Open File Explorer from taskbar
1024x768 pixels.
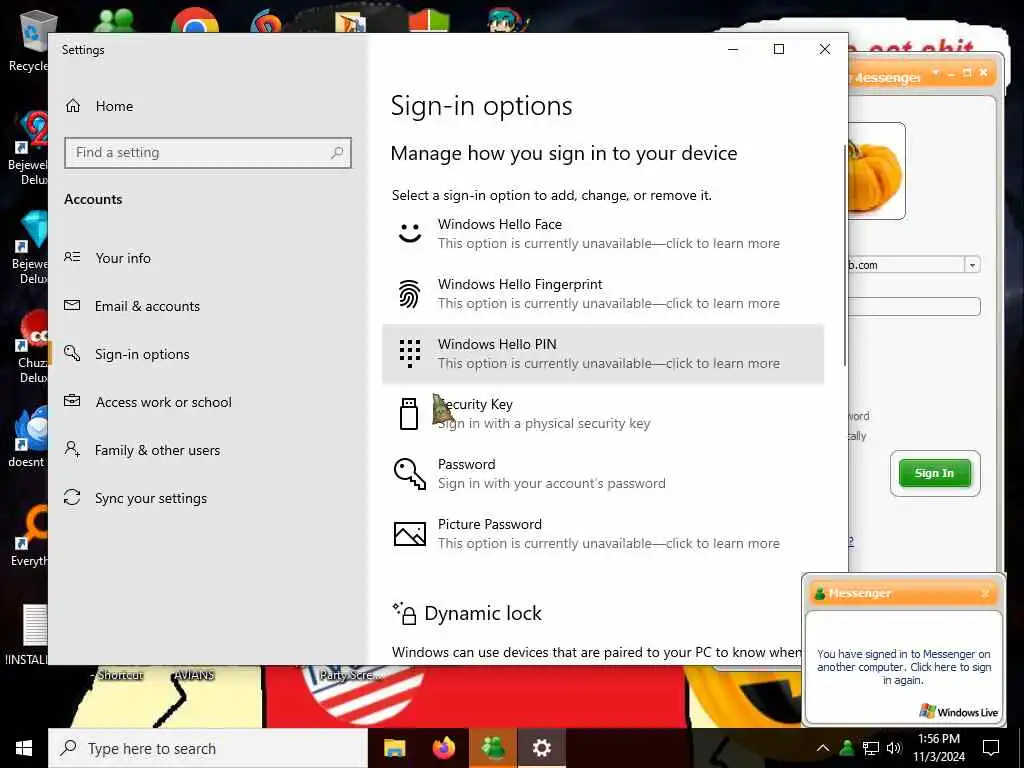(x=394, y=748)
